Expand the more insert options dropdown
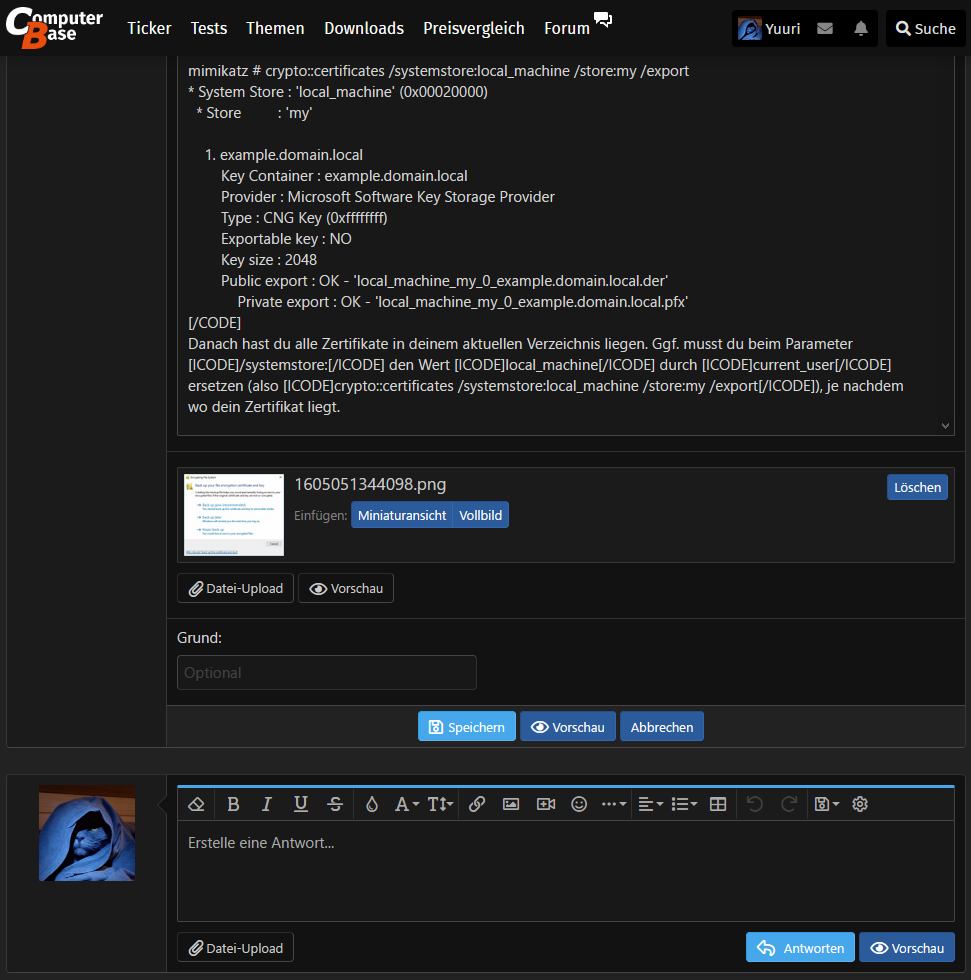The width and height of the screenshot is (971, 980). coord(614,804)
